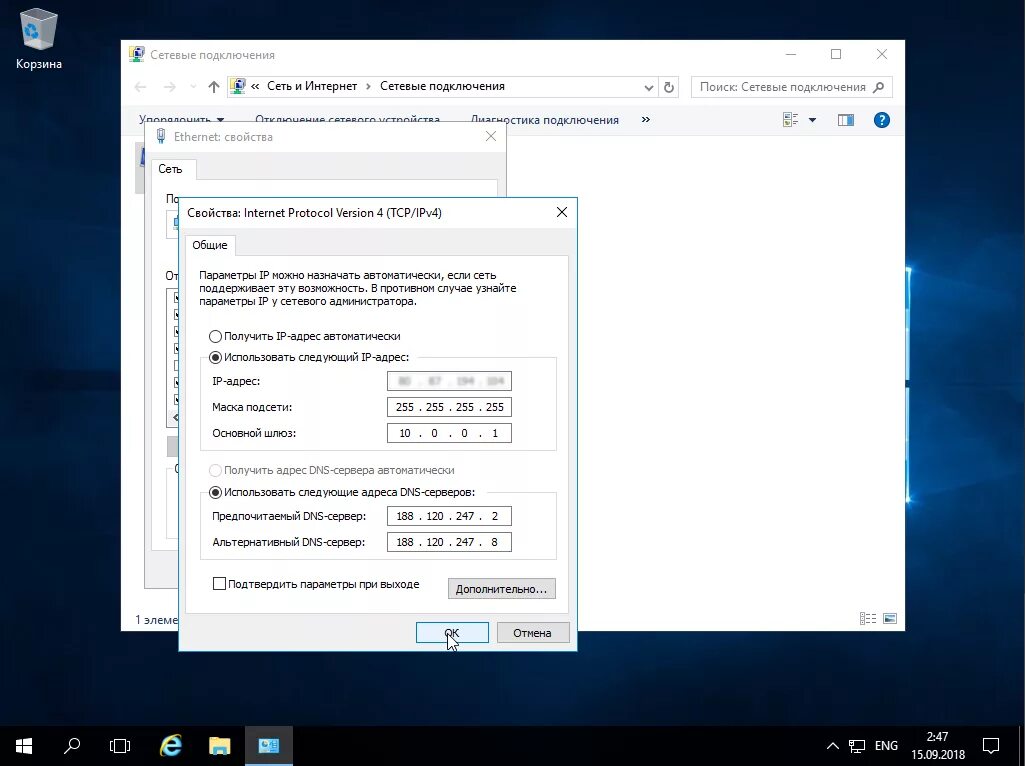Open the taskbar clock showing 2:47

click(937, 746)
